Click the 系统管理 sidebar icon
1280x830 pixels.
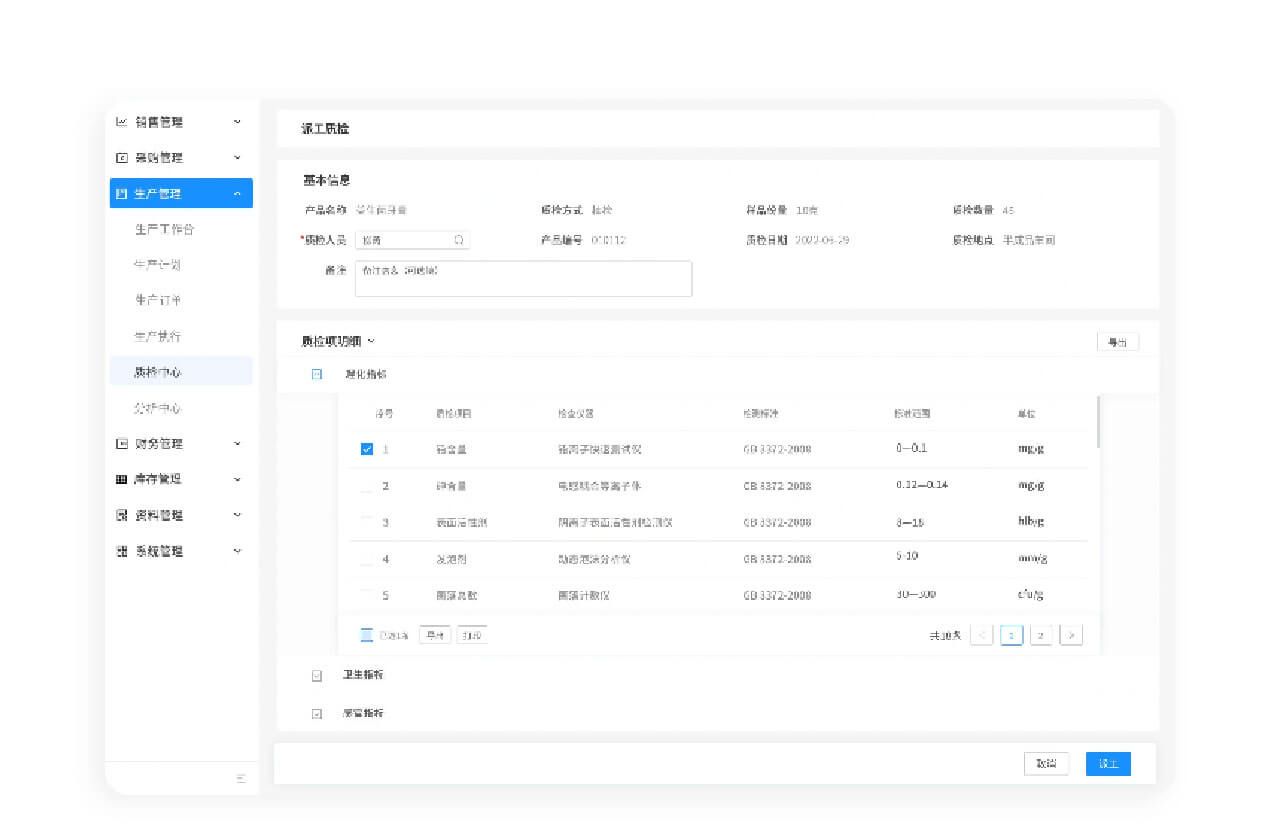(x=122, y=552)
